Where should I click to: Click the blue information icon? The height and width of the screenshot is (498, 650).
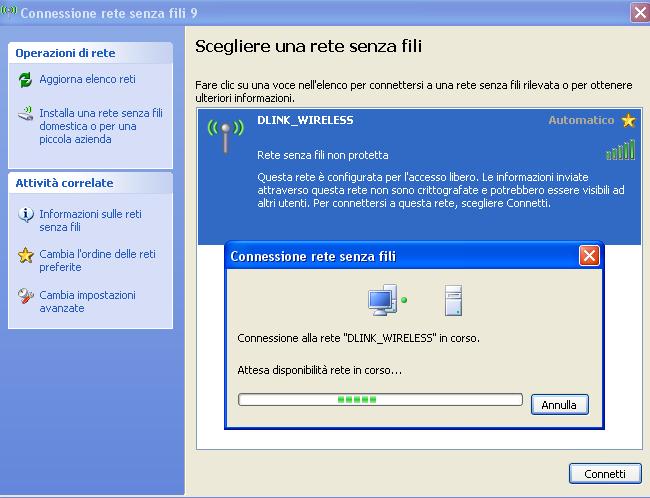tap(26, 214)
